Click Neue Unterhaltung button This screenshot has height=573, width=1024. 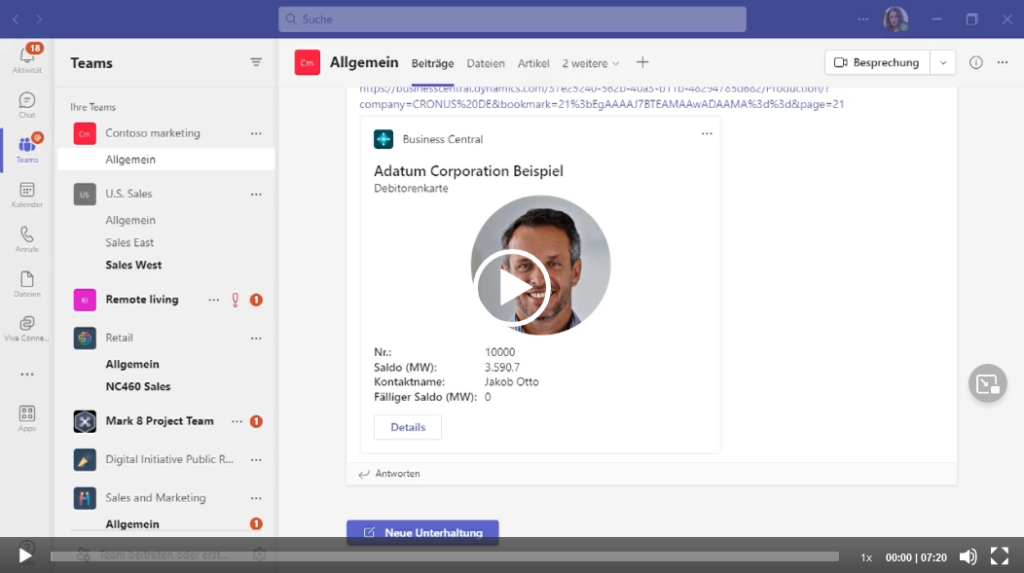[423, 532]
